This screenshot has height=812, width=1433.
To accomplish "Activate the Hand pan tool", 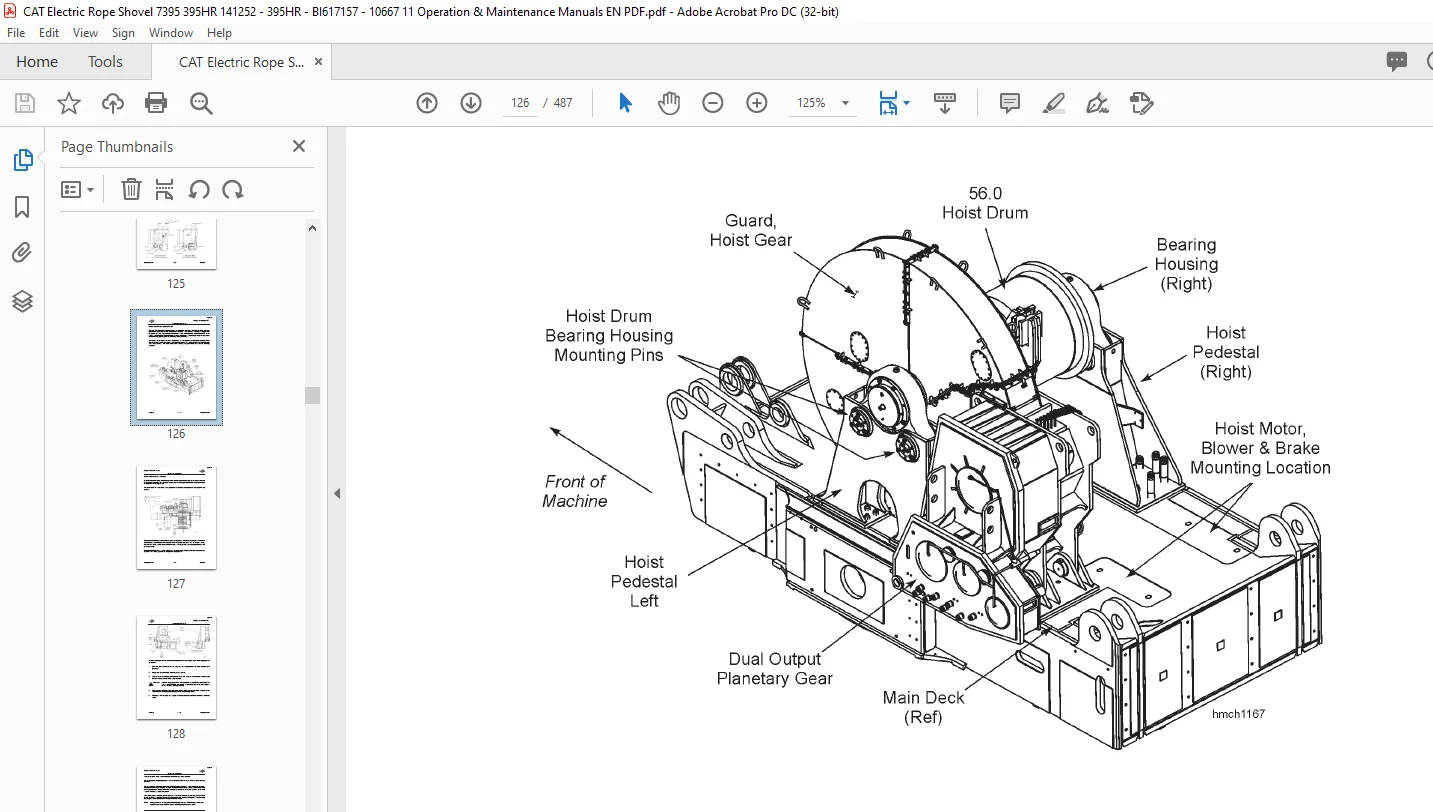I will coord(669,103).
